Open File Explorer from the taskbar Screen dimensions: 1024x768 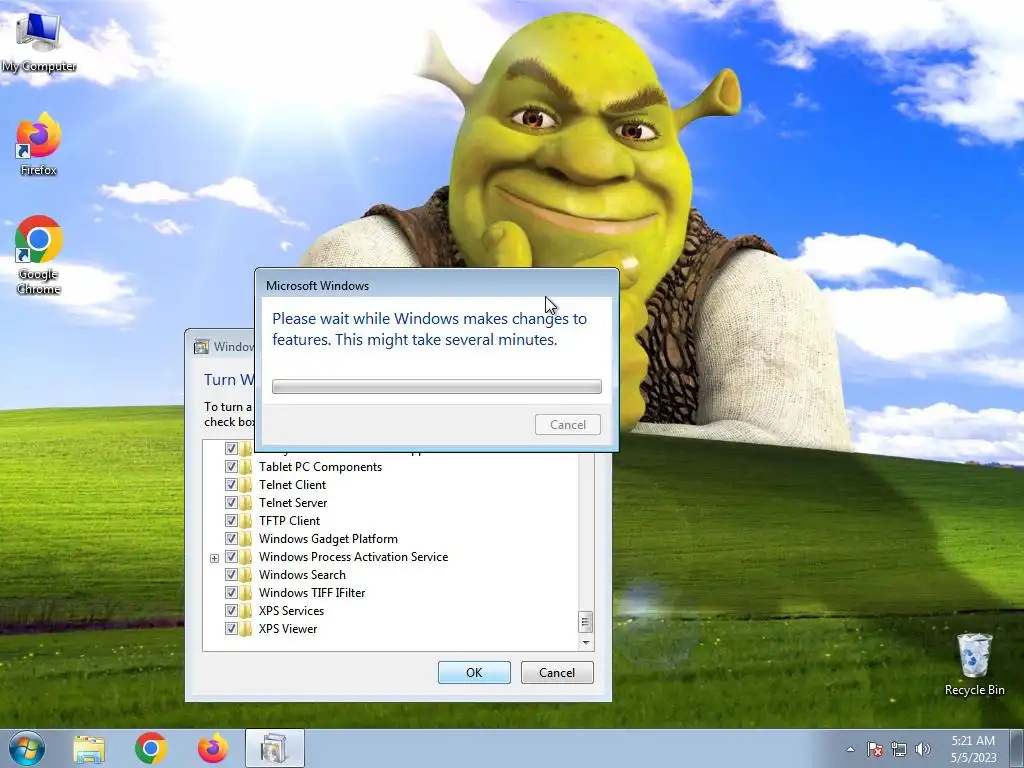(89, 748)
